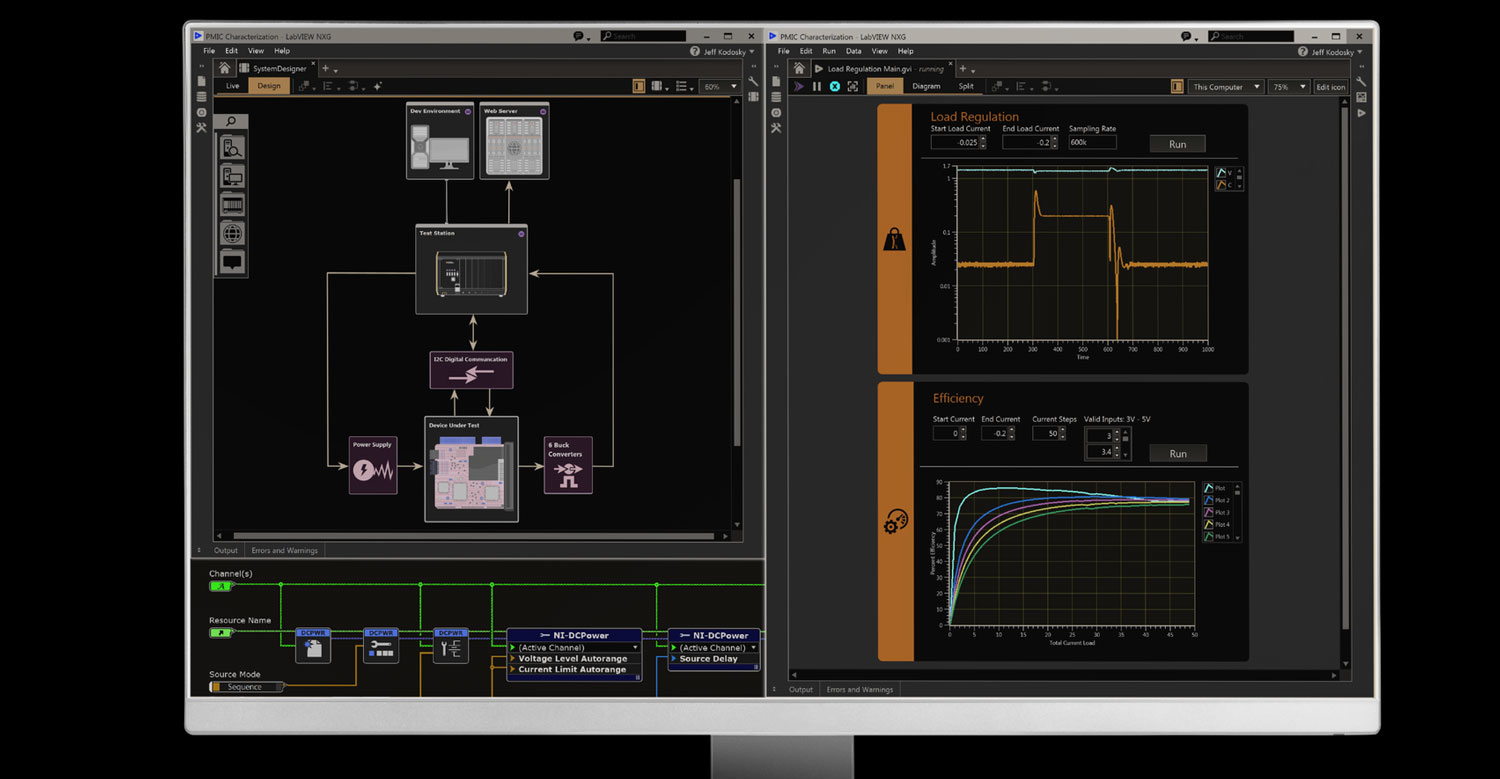Toggle the orange trace checkbox in Load Regulation legend
The image size is (1500, 779).
pos(1221,185)
